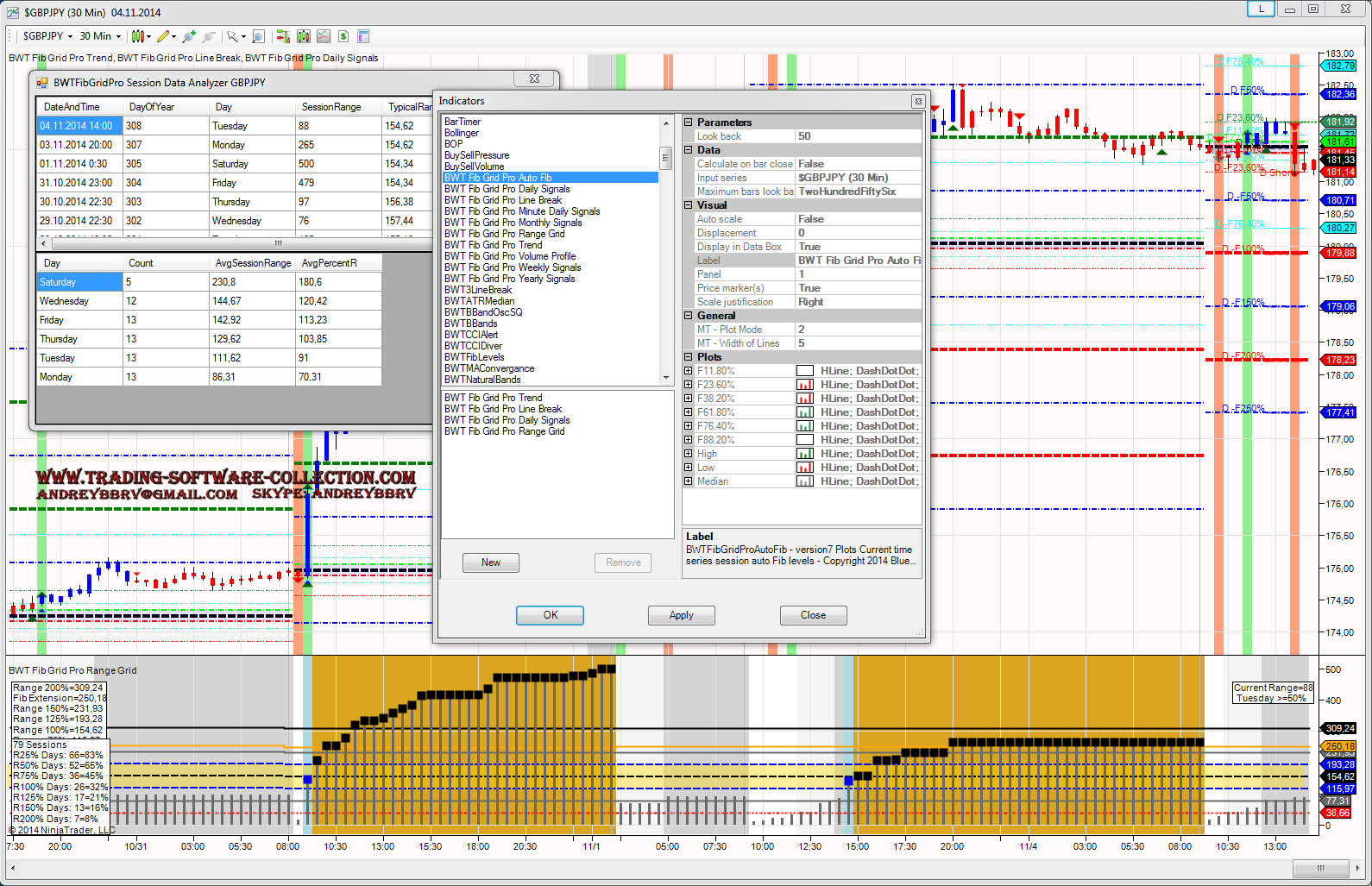Image resolution: width=1372 pixels, height=886 pixels.
Task: Open the 30 Min interval dropdown
Action: point(100,36)
